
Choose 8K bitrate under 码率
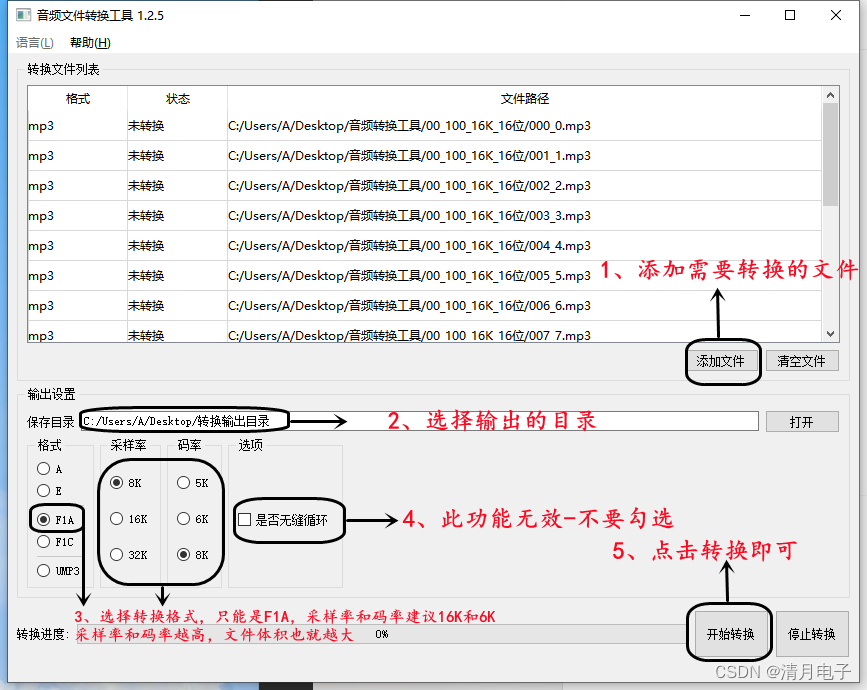point(193,555)
